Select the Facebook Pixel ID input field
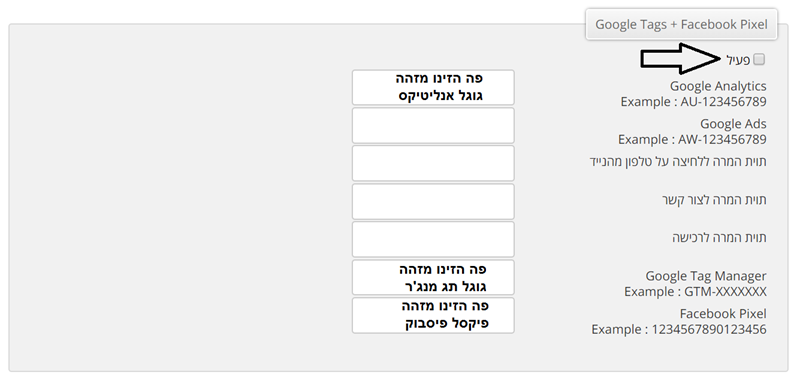 click(433, 316)
